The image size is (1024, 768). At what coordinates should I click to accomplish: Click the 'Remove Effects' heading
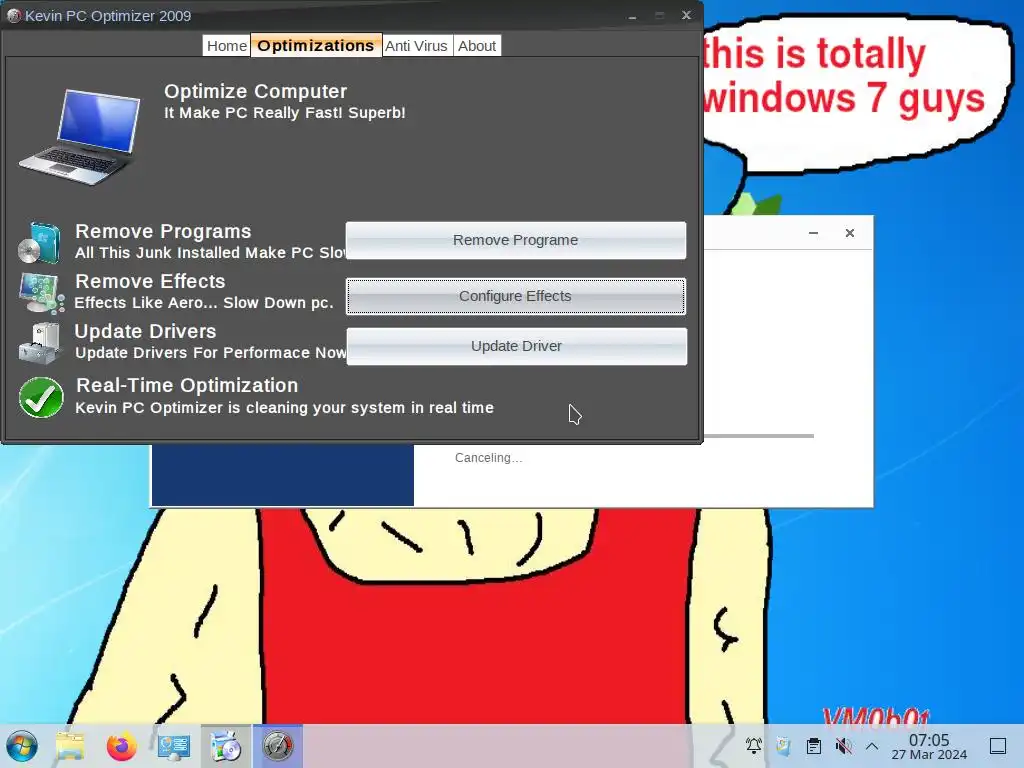tap(150, 281)
